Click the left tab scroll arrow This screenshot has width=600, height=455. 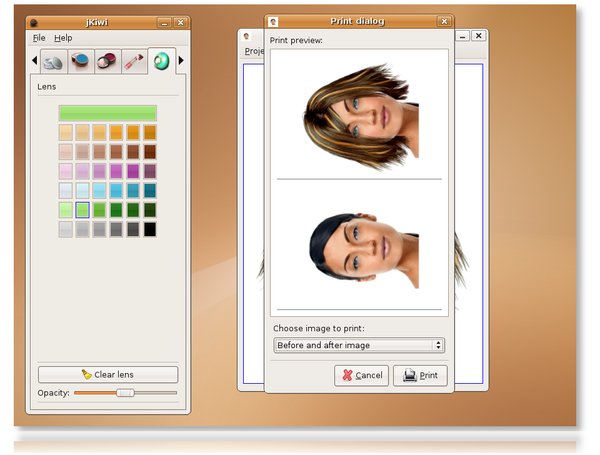tap(34, 60)
